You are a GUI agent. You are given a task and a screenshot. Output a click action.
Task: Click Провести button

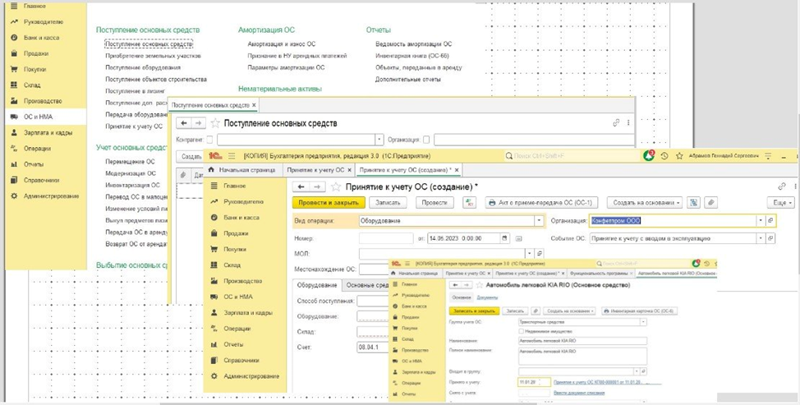(434, 202)
